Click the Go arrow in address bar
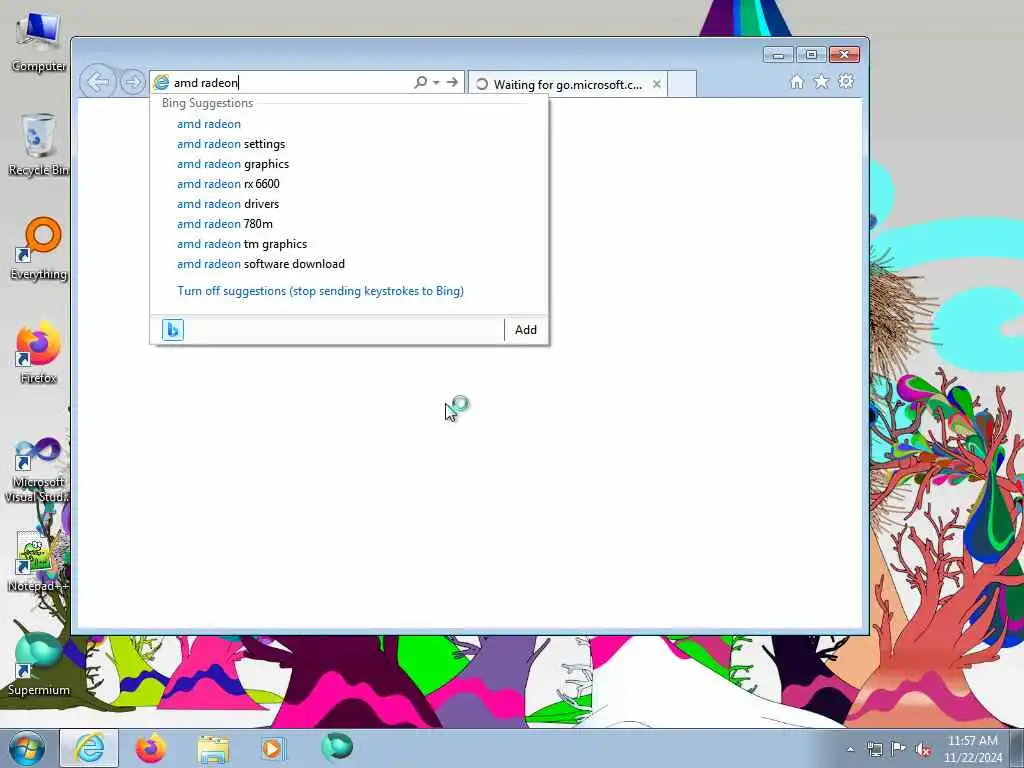 point(452,82)
